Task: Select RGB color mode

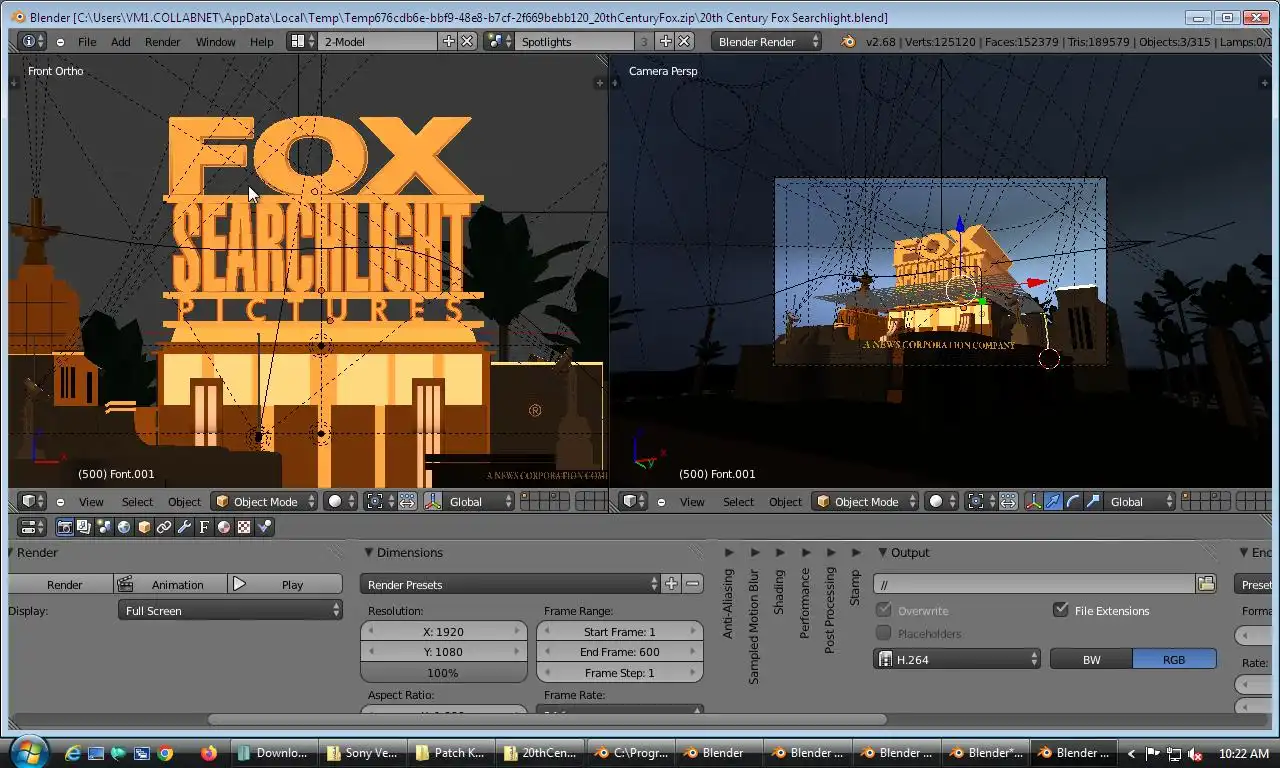Action: coord(1174,659)
